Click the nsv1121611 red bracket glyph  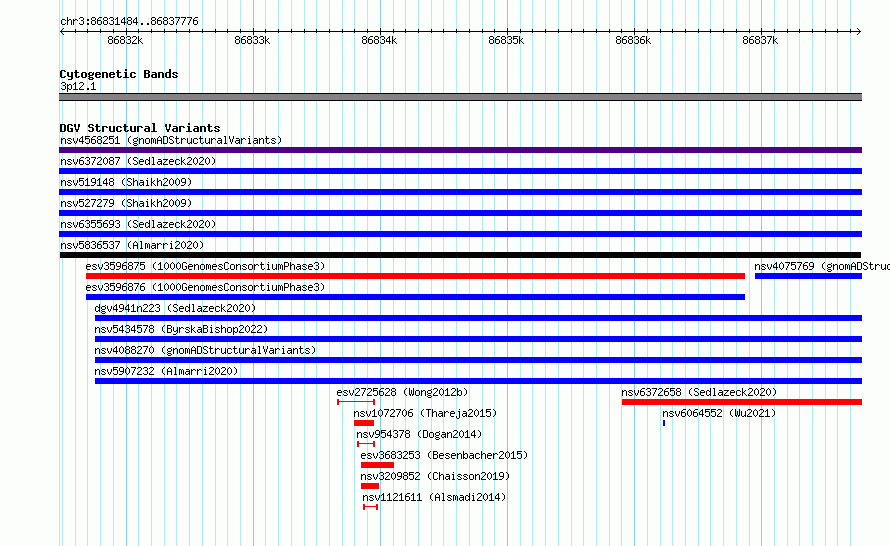371,507
